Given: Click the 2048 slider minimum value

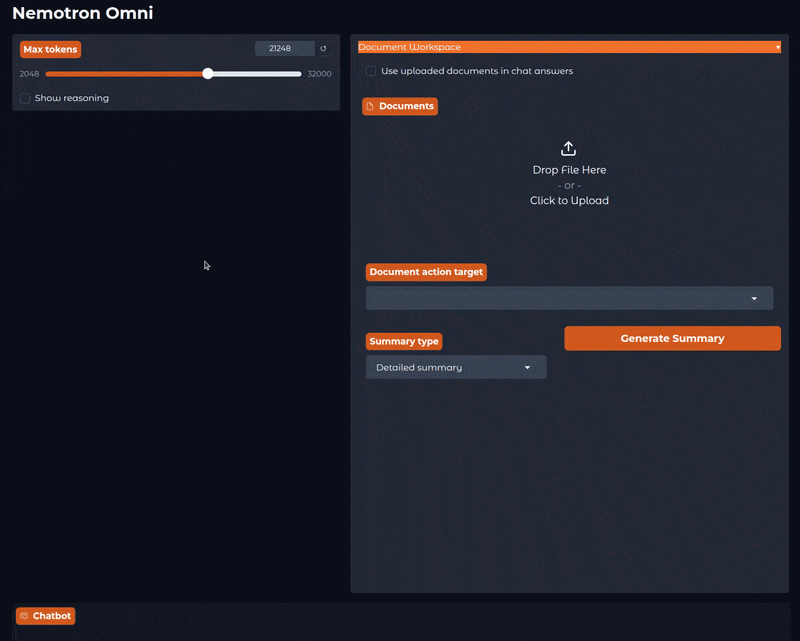Looking at the screenshot, I should point(29,74).
